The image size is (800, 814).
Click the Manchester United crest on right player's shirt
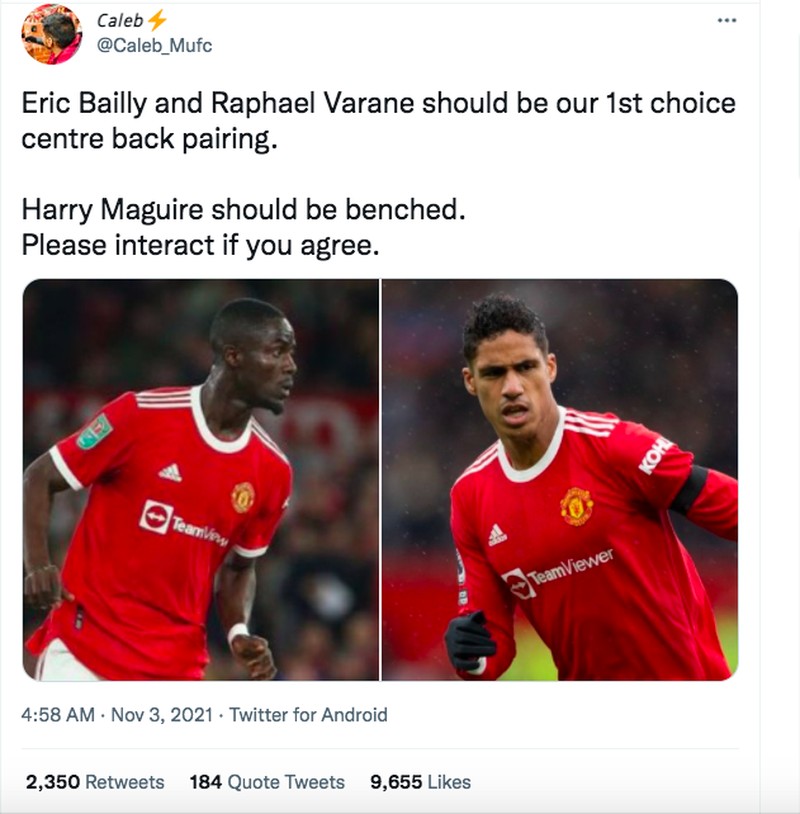pos(576,506)
